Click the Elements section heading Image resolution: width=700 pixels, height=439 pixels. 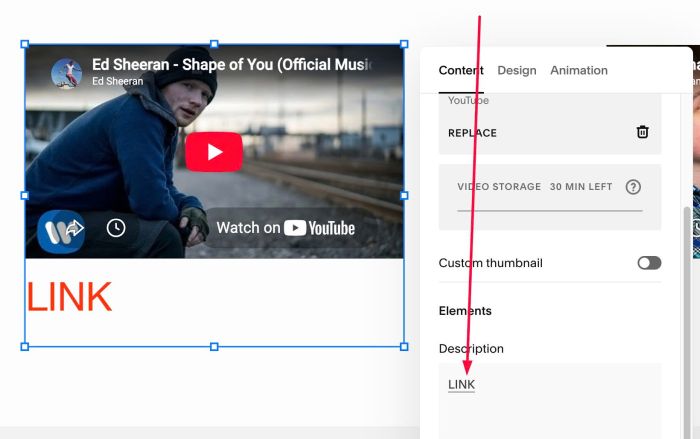465,311
